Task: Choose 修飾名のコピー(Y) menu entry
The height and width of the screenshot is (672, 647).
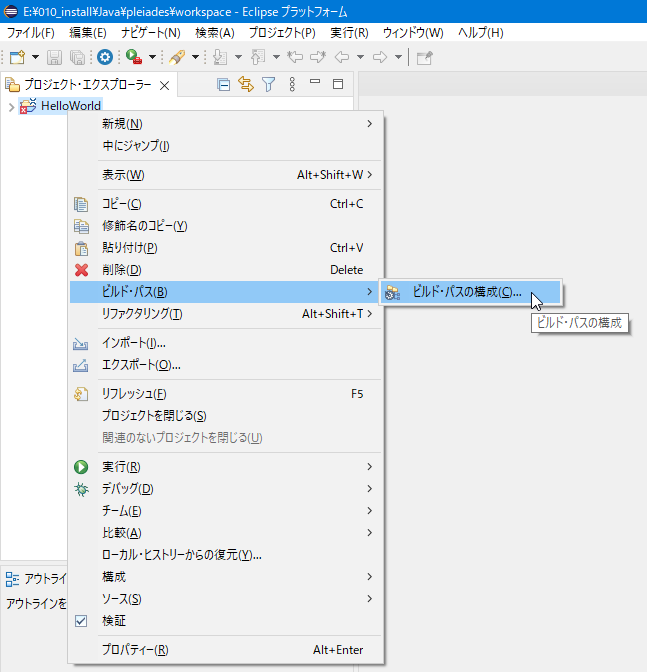Action: click(x=226, y=226)
